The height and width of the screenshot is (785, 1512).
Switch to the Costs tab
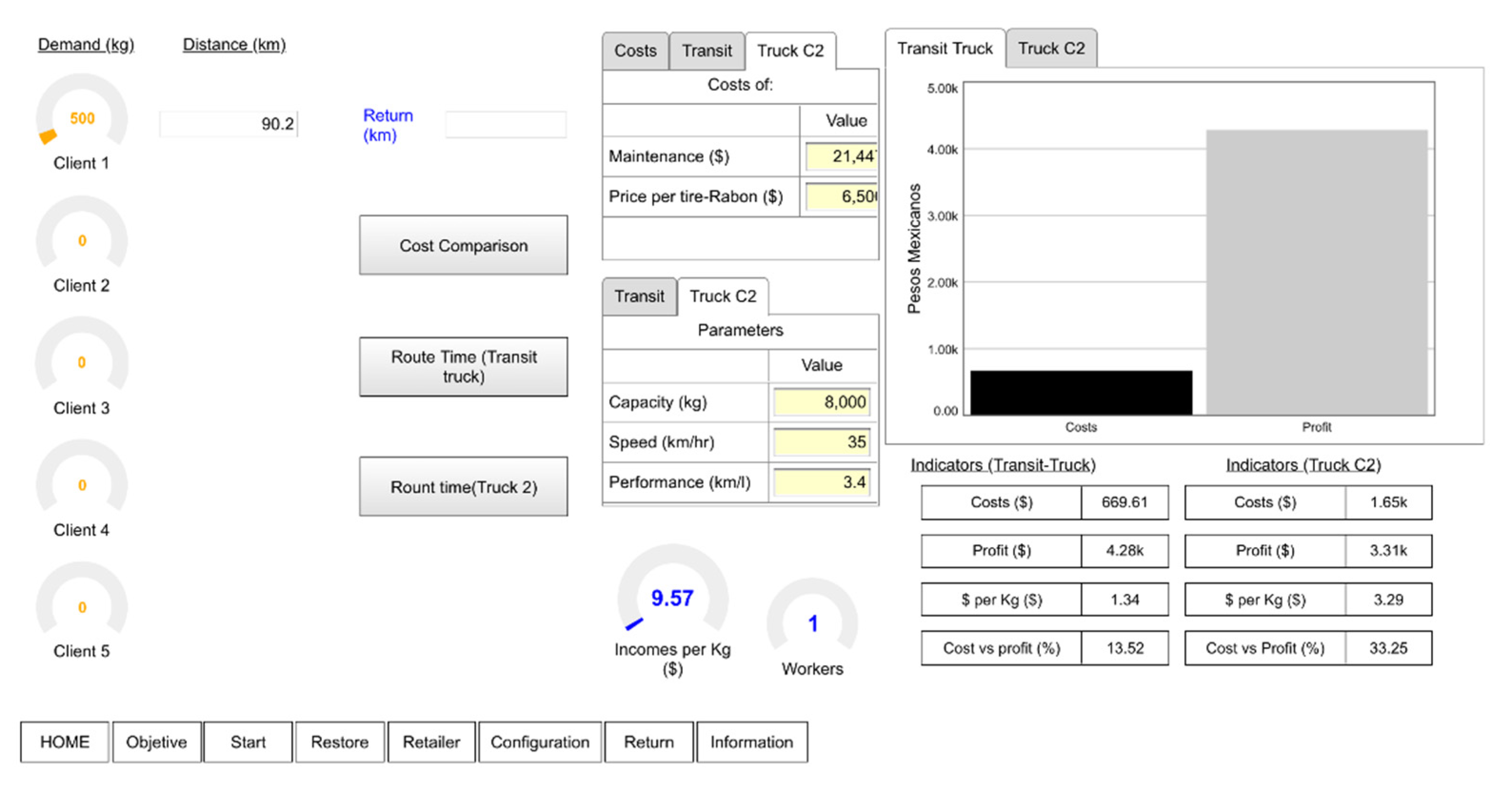tap(635, 51)
